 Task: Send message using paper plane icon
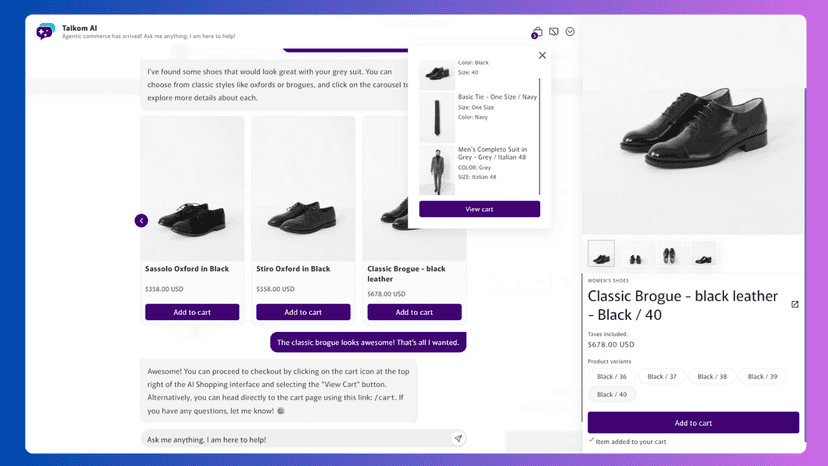point(458,439)
